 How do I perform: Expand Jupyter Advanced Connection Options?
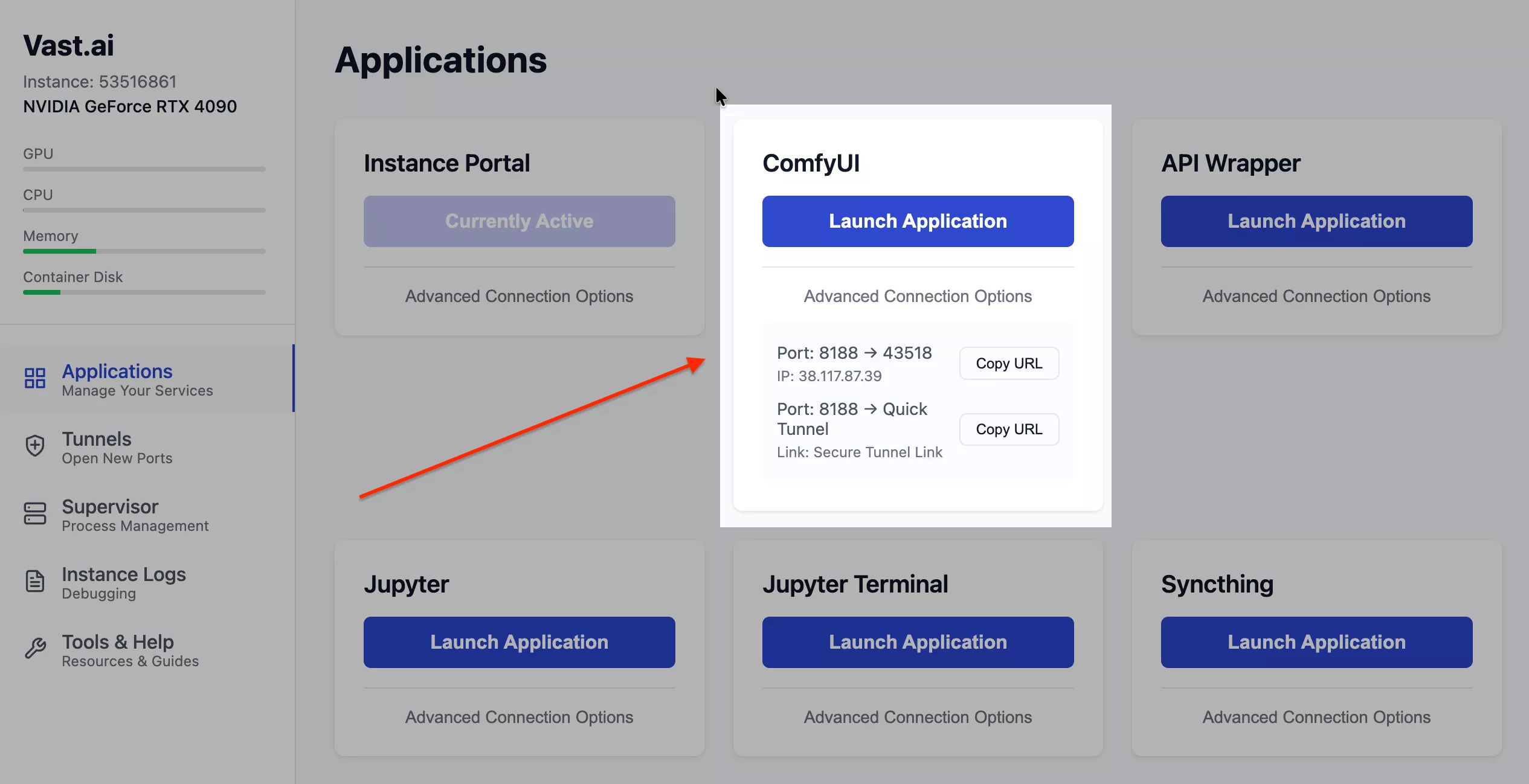pos(519,717)
